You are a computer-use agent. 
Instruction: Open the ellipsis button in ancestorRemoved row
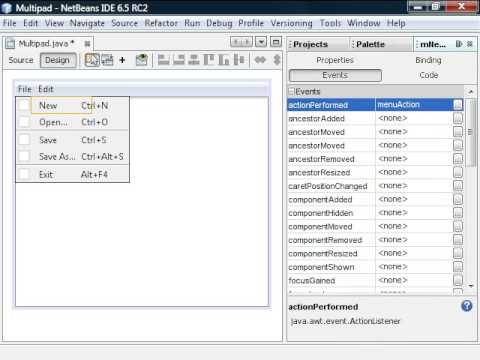[x=458, y=159]
